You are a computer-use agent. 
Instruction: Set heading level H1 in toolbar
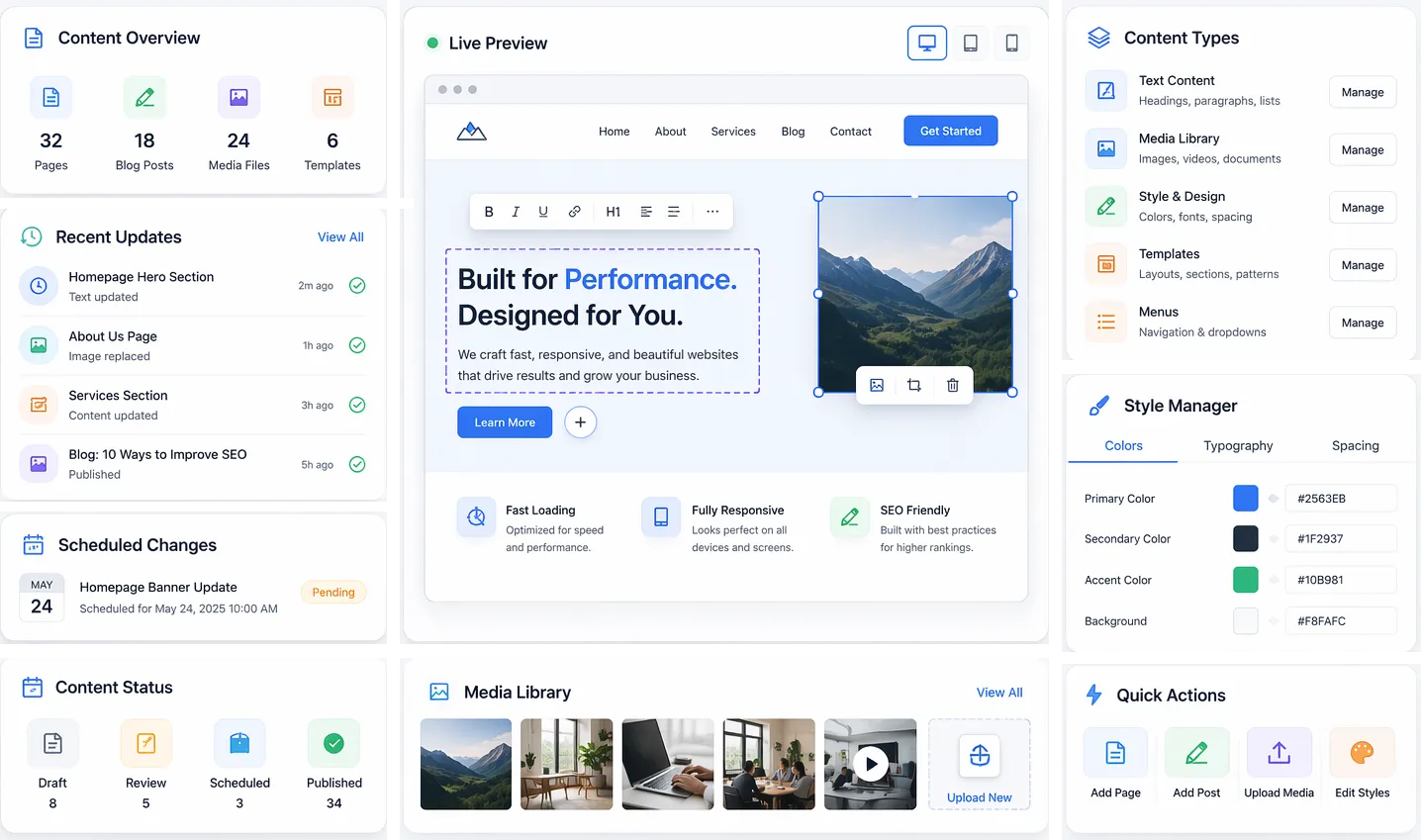pyautogui.click(x=613, y=212)
